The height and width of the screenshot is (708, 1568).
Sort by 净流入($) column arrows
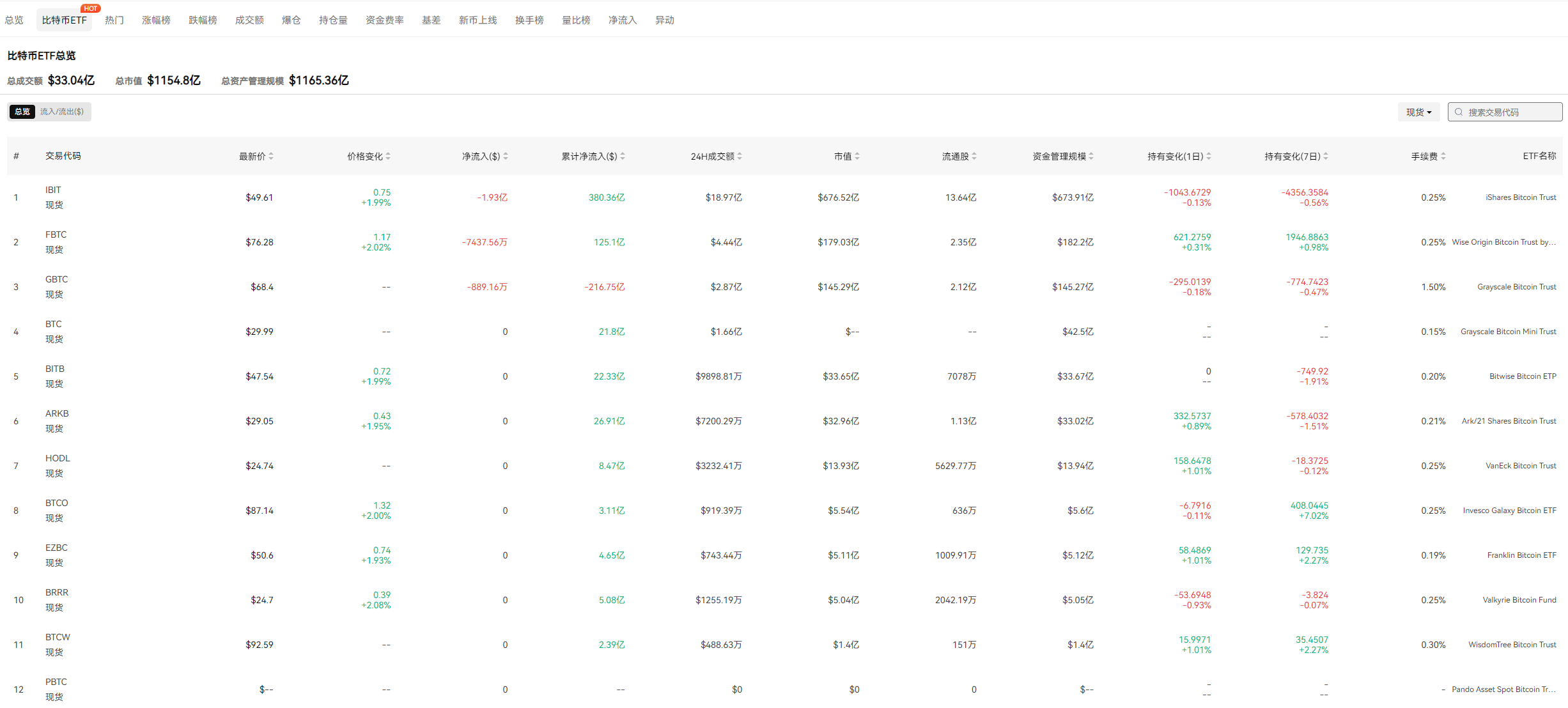point(506,157)
